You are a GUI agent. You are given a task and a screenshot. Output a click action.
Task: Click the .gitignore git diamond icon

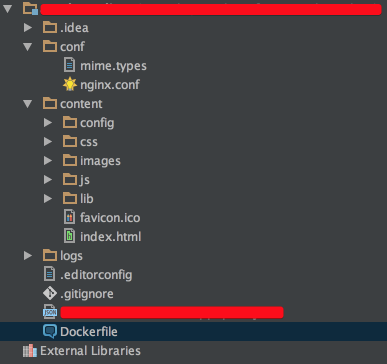50,293
